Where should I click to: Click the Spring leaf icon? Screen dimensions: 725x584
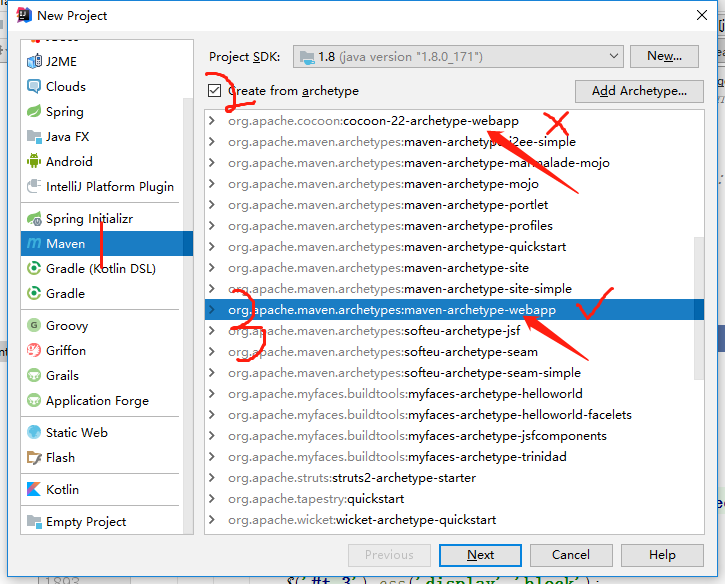34,111
